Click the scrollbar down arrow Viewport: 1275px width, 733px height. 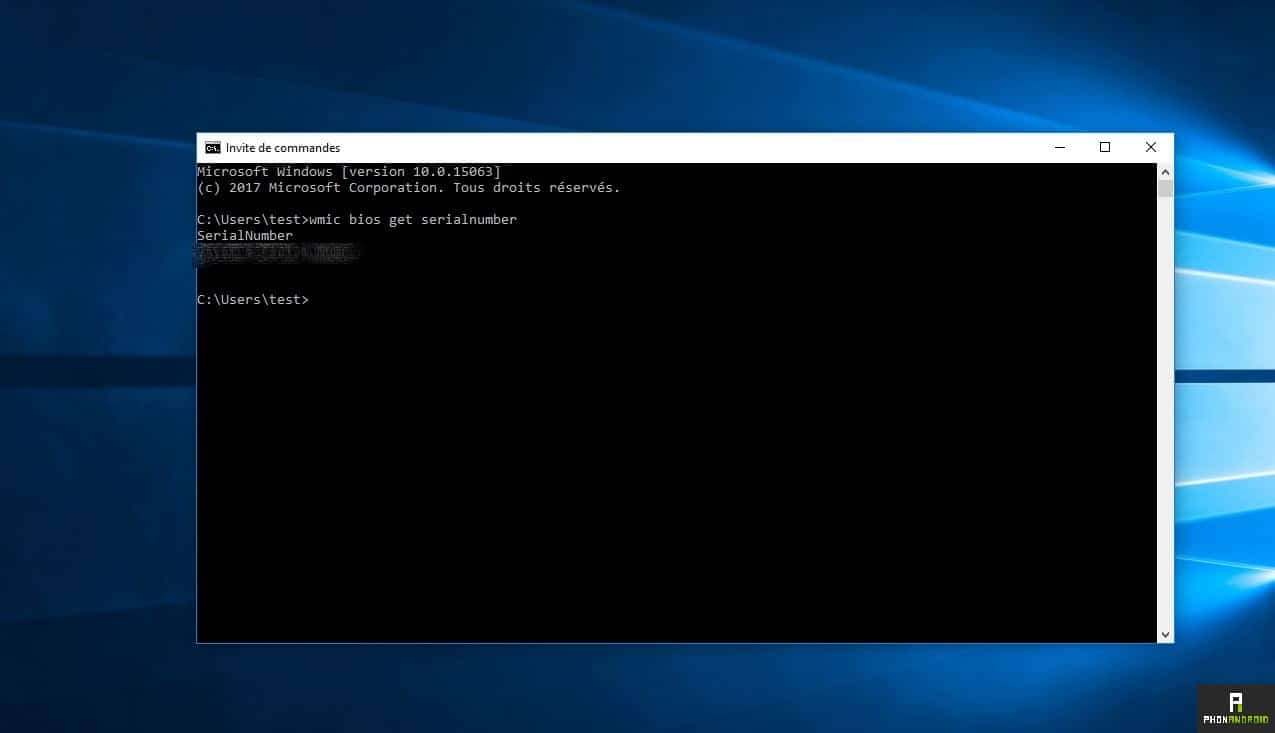(1165, 634)
